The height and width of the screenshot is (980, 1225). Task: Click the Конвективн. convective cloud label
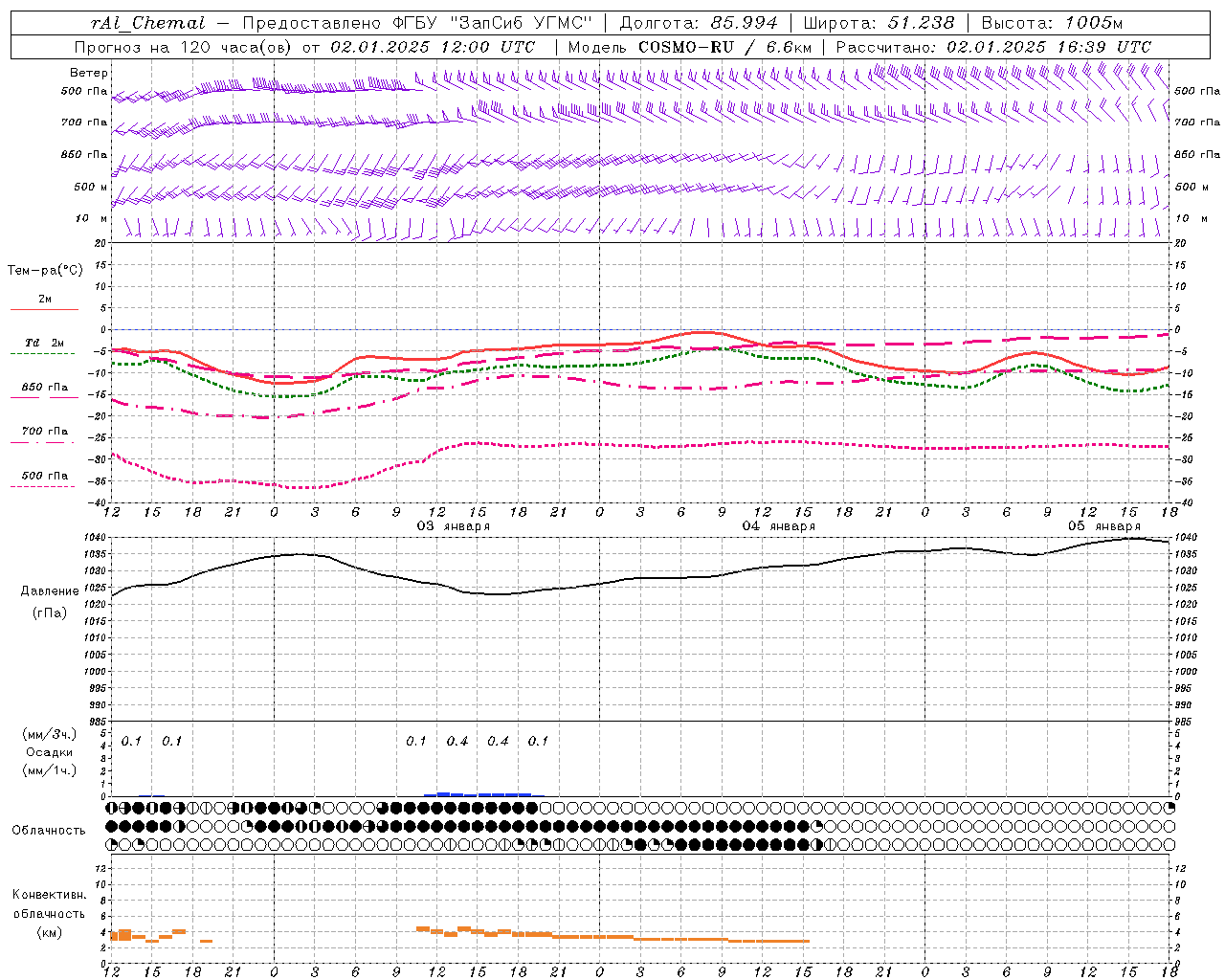[49, 895]
